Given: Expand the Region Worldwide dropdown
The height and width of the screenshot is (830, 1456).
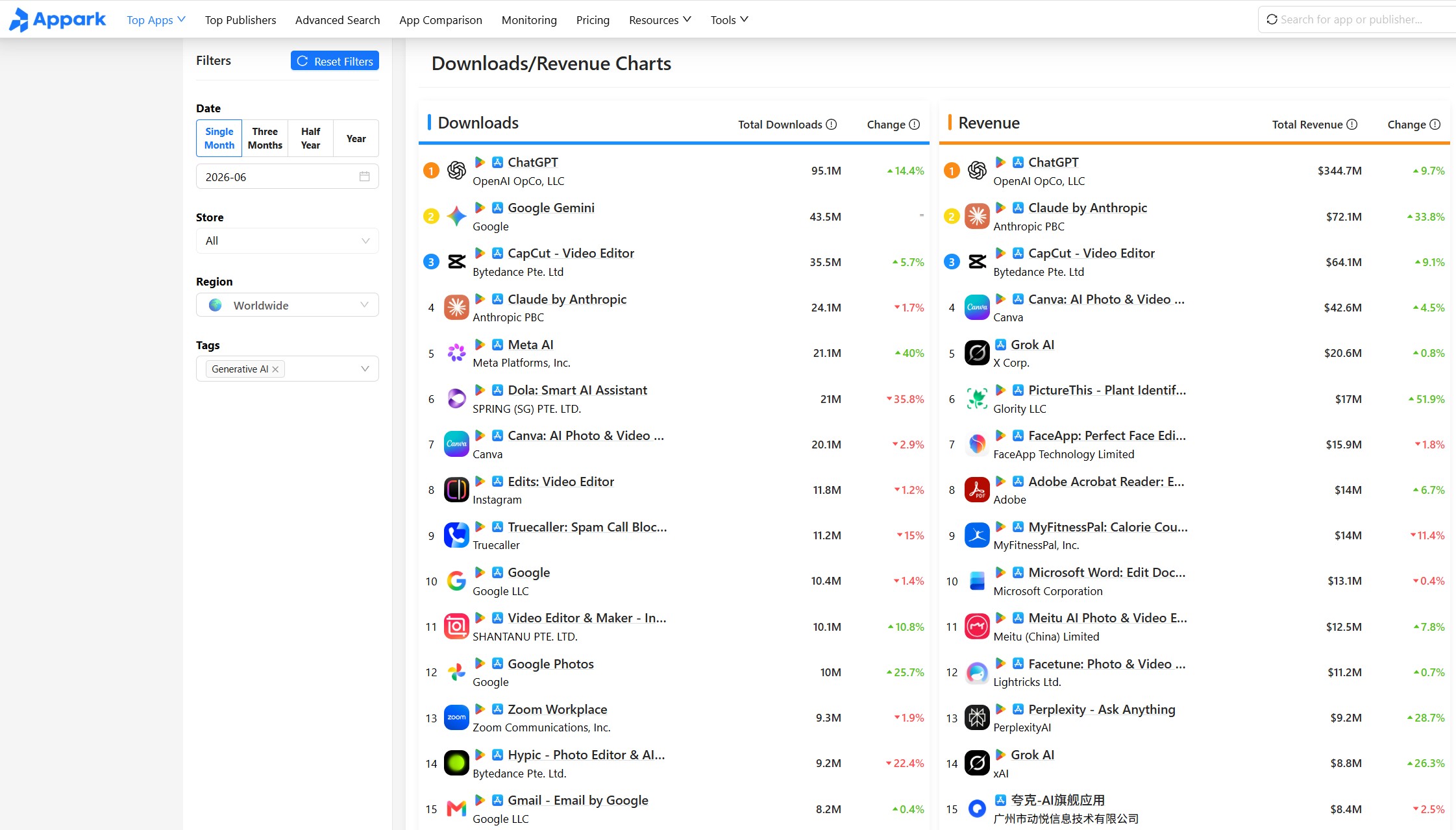Looking at the screenshot, I should 288,305.
